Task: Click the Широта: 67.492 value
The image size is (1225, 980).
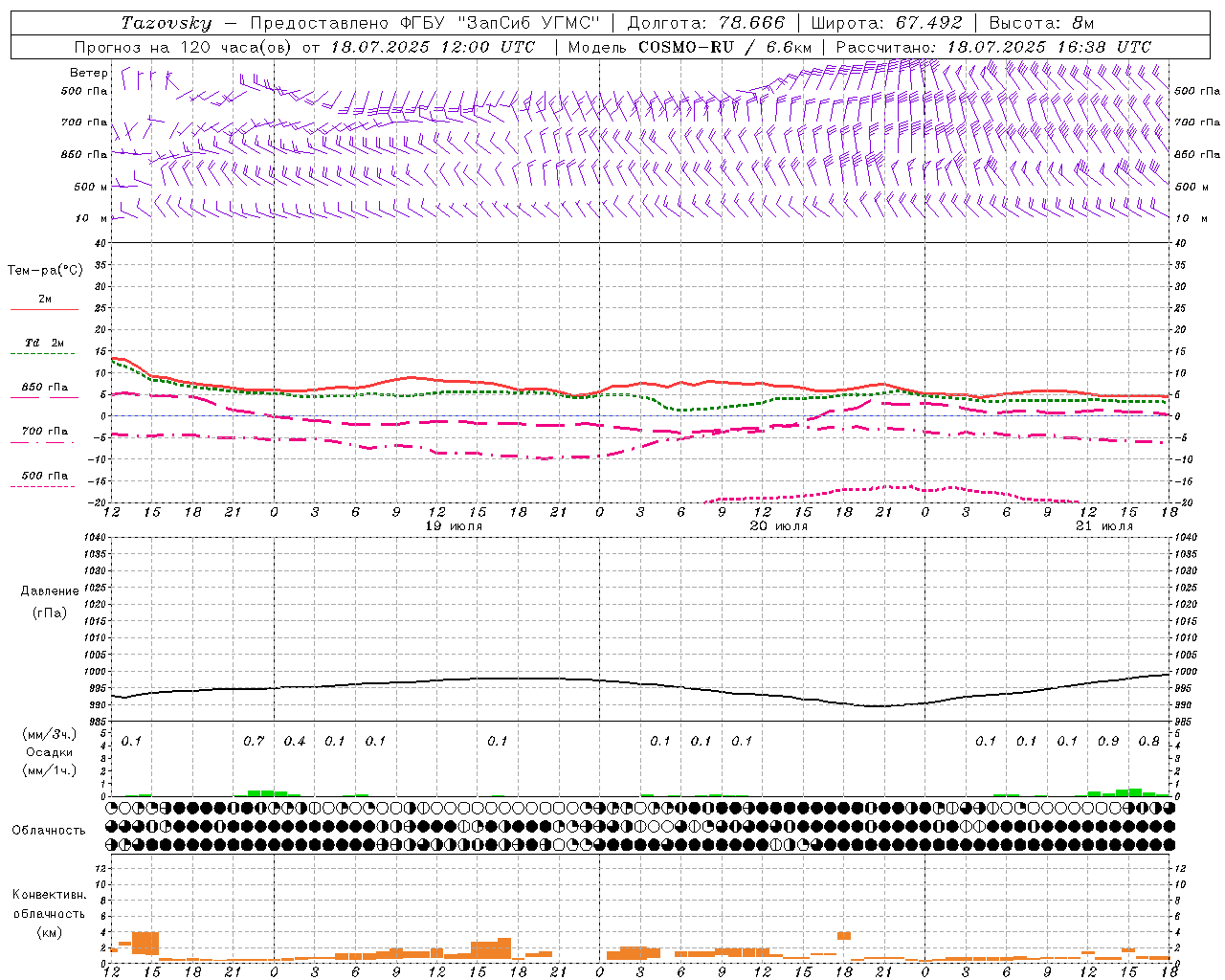Action: click(886, 23)
